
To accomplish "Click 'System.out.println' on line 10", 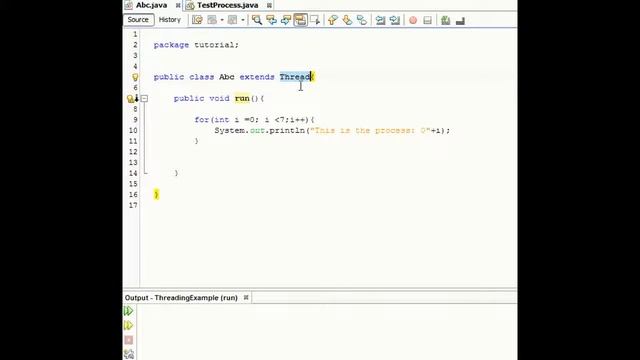I will pos(260,131).
